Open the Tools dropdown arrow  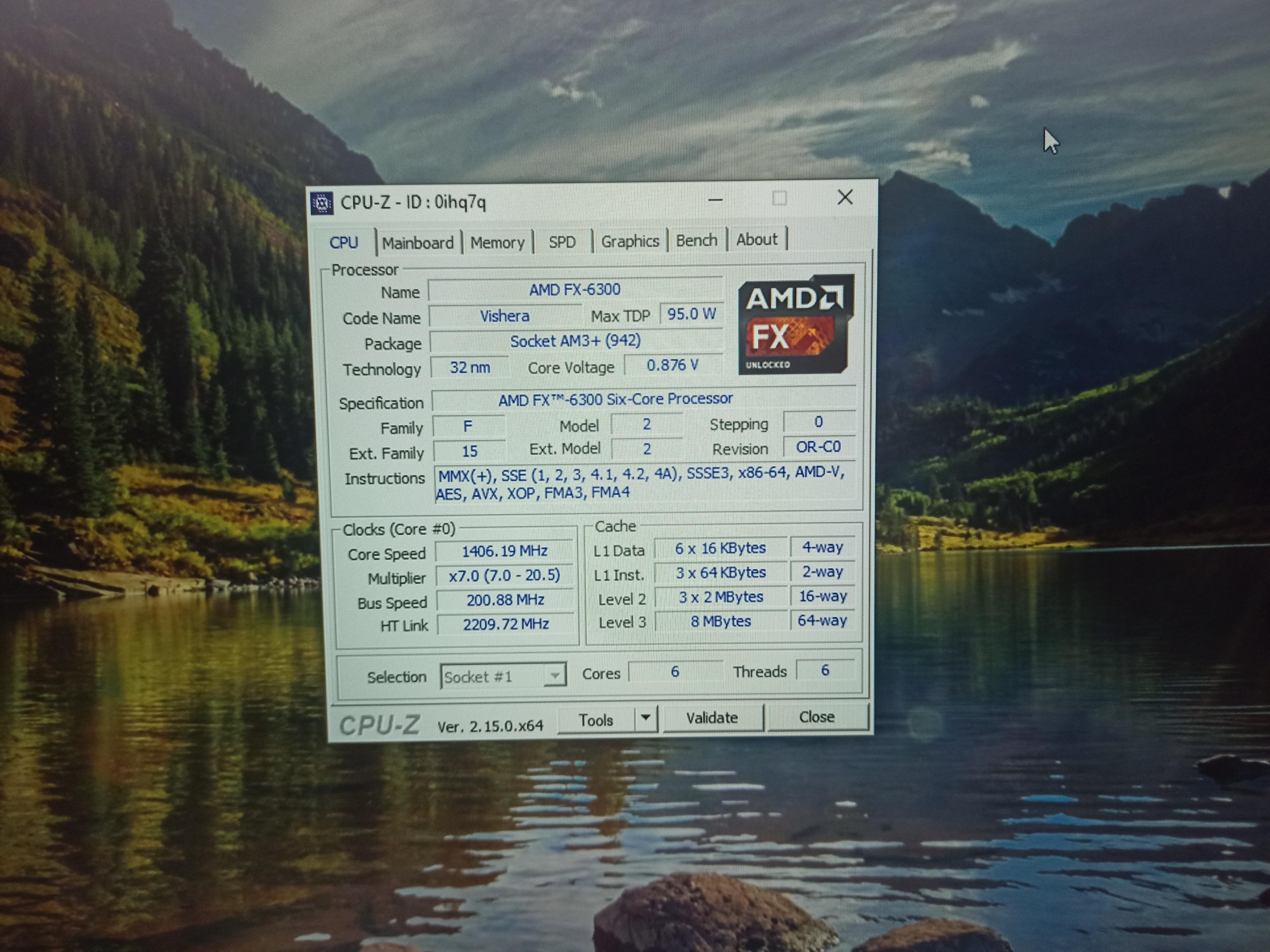point(645,717)
